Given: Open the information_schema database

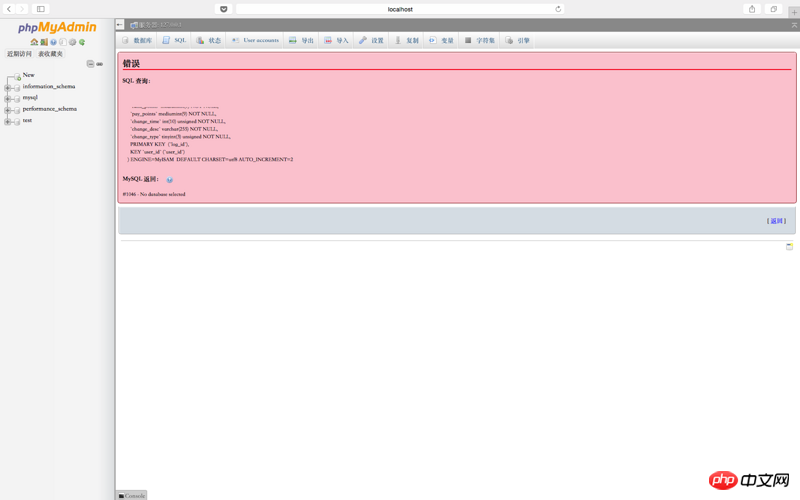Looking at the screenshot, I should pyautogui.click(x=48, y=86).
